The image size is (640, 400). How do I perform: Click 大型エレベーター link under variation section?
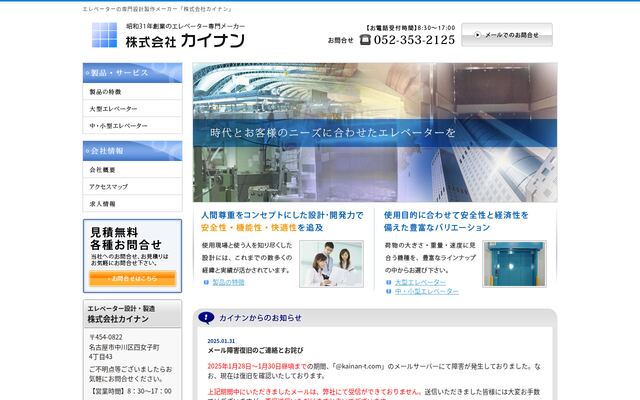coord(420,282)
